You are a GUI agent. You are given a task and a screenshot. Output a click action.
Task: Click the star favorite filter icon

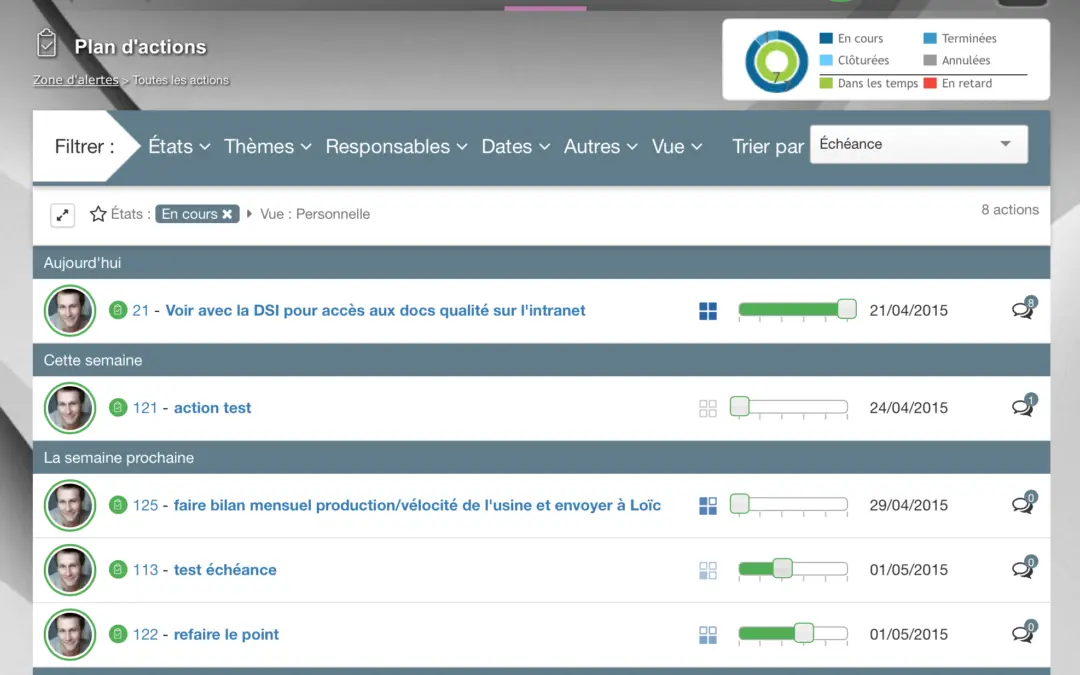(98, 214)
